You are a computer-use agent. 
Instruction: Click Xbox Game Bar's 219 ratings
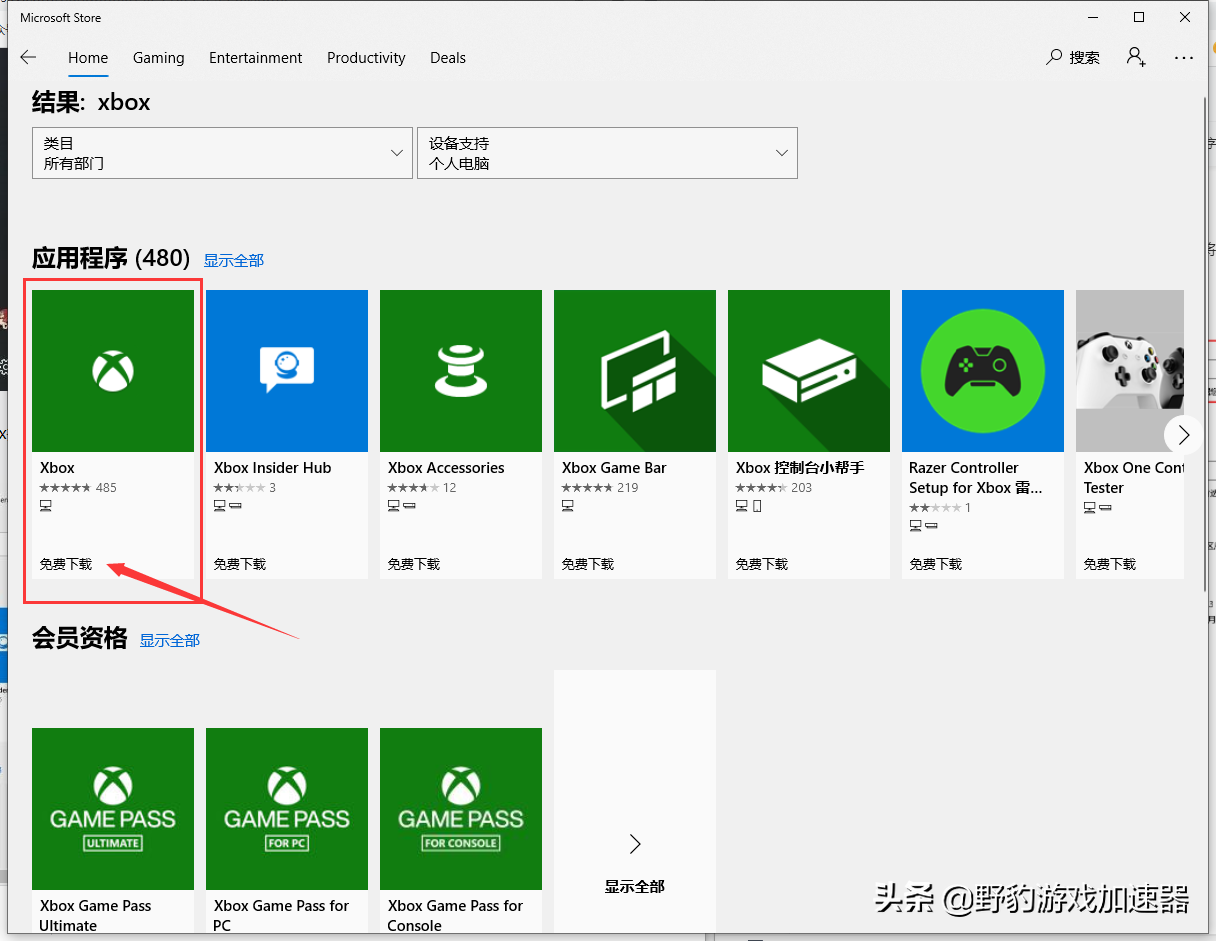[600, 488]
